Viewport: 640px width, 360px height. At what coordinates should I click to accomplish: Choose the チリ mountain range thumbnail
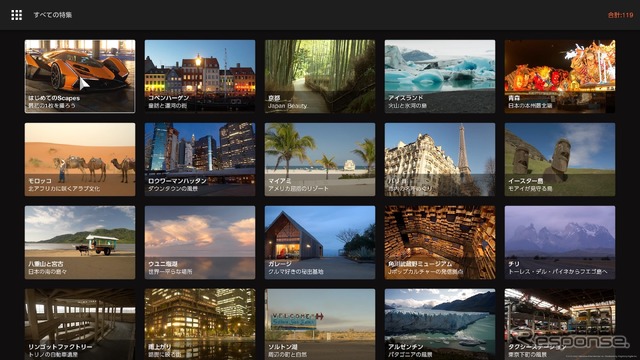point(560,242)
